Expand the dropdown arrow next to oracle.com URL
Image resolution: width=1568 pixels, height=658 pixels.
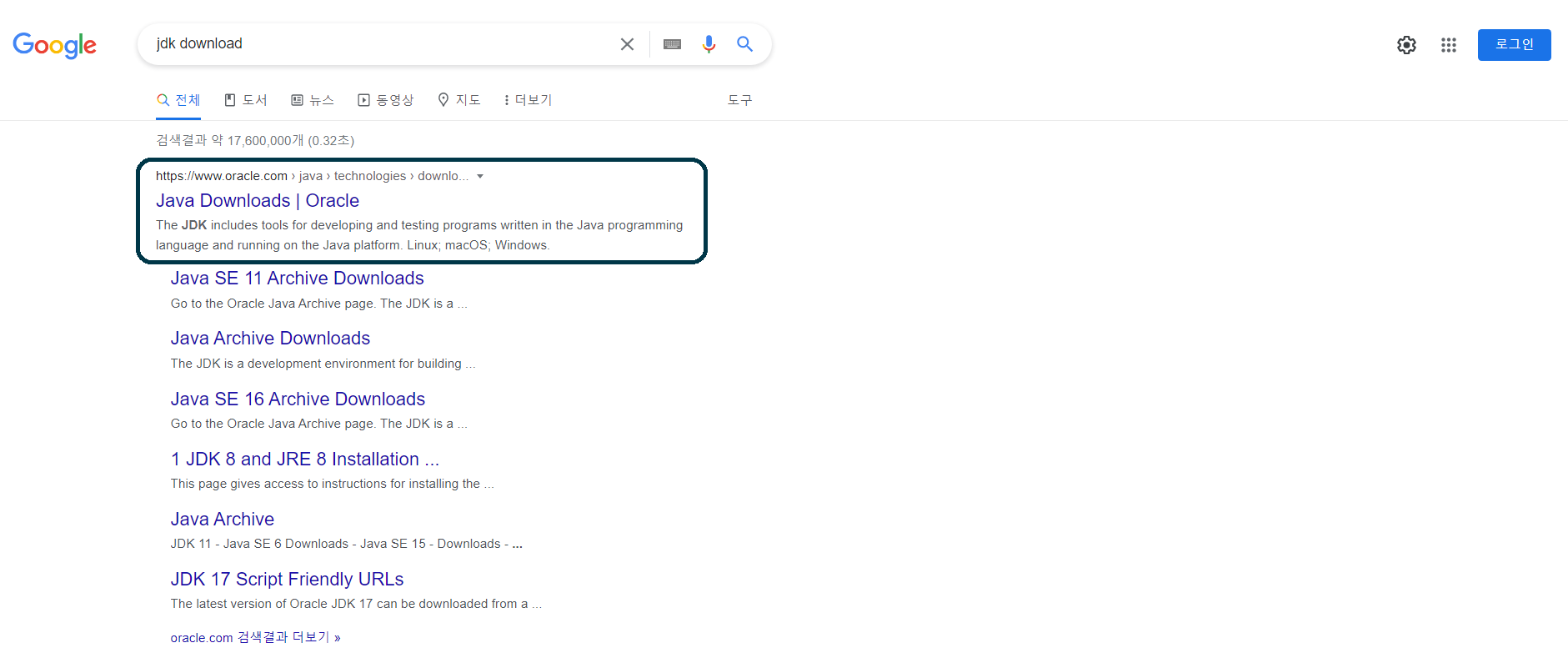click(480, 176)
